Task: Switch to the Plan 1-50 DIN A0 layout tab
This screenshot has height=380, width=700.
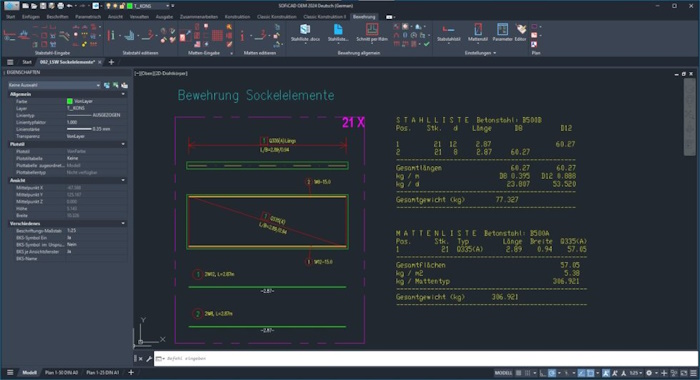Action: pos(61,372)
